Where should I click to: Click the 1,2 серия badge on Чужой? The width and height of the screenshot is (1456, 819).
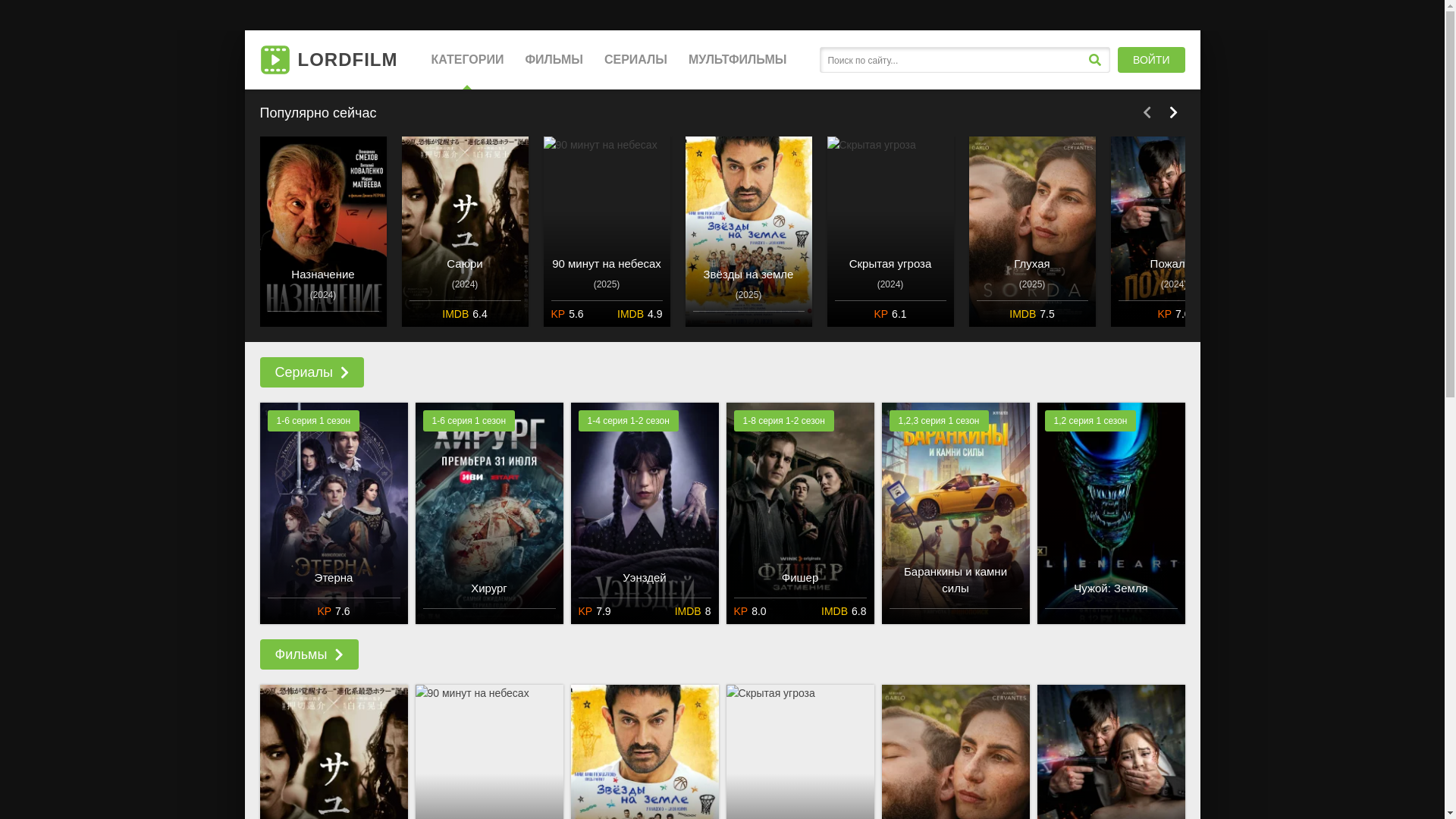point(1090,421)
